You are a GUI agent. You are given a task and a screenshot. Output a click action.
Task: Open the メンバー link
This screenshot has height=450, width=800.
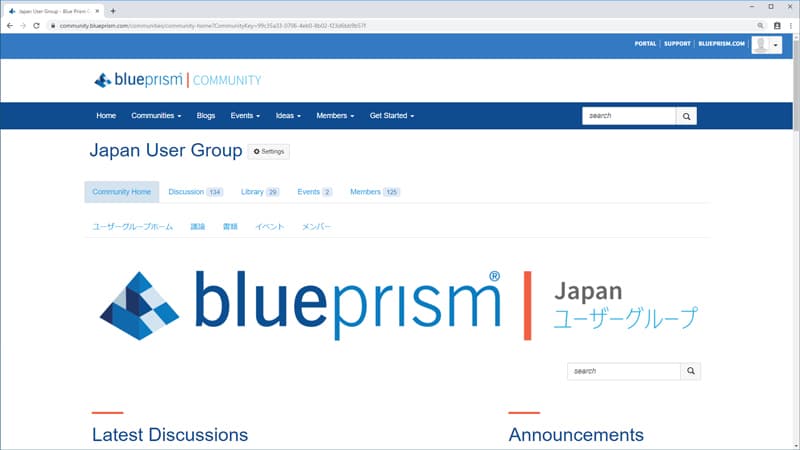(316, 227)
